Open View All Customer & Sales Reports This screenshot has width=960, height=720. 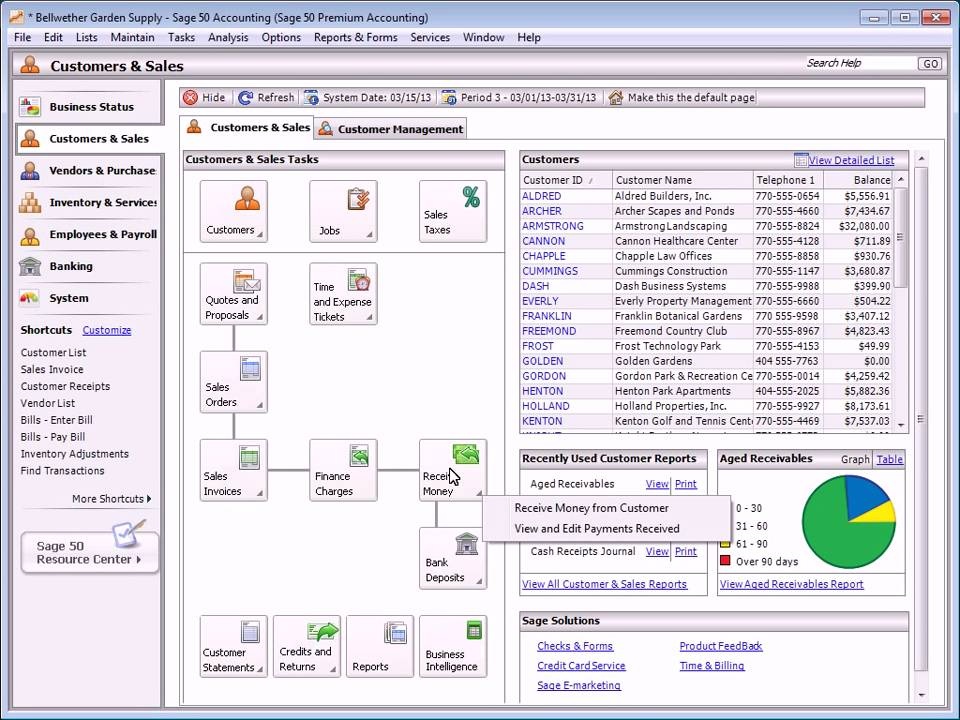[x=604, y=584]
